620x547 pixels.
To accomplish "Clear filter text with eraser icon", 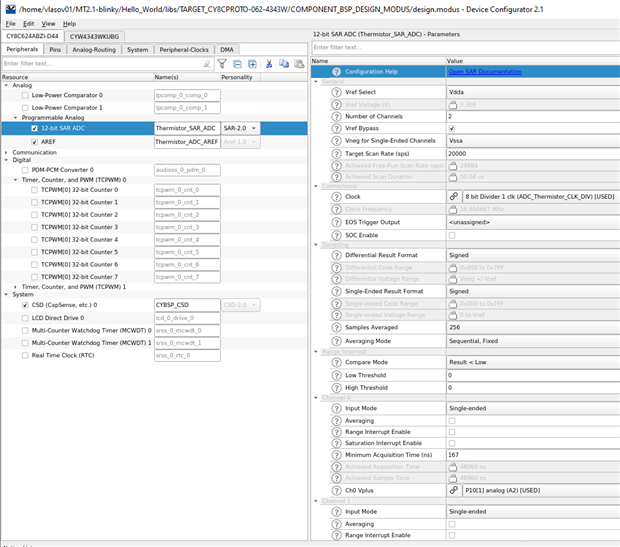I will click(207, 64).
